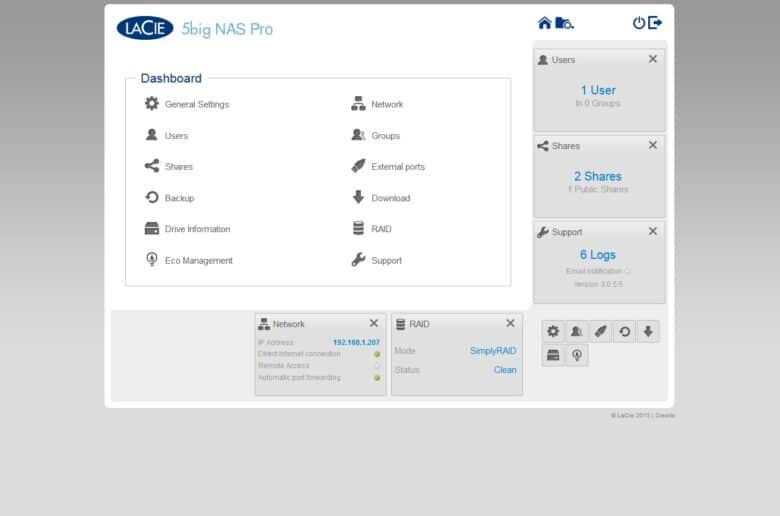Screen dimensions: 780x516
Task: Click 'Direct Internet connection' status row
Action: [x=319, y=354]
